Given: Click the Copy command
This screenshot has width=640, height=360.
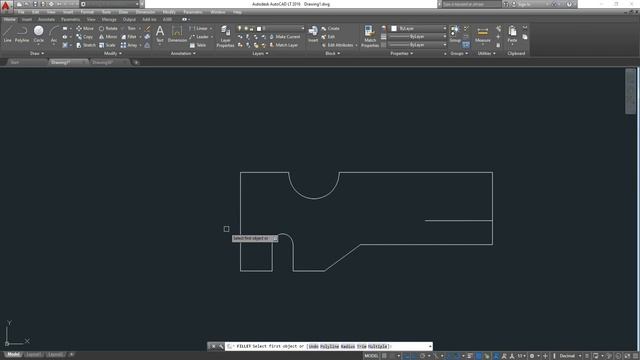Looking at the screenshot, I should click(84, 37).
